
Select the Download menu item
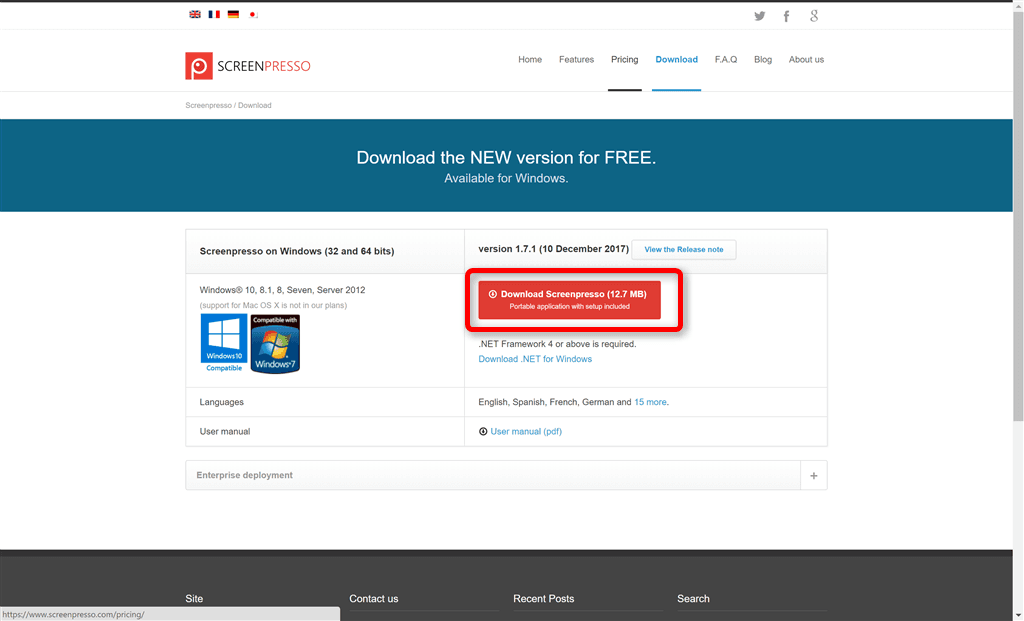point(677,59)
